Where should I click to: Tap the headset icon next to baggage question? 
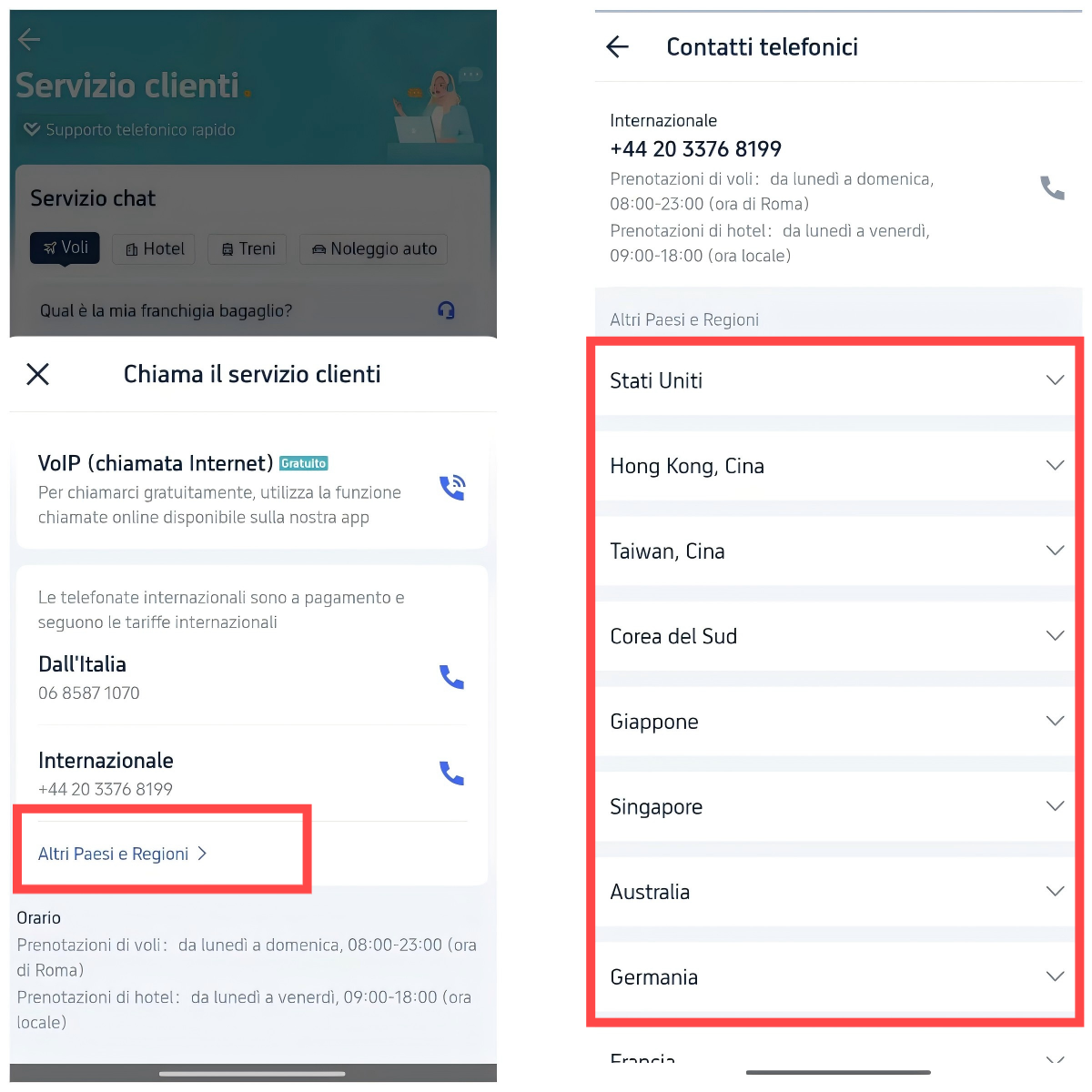pyautogui.click(x=446, y=310)
